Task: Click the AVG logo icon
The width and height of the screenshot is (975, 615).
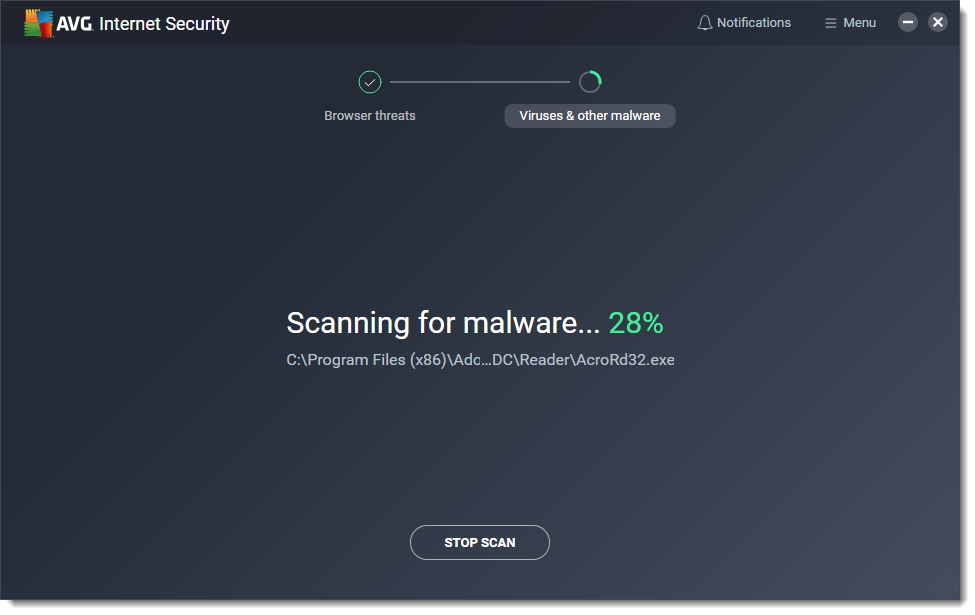Action: 39,21
